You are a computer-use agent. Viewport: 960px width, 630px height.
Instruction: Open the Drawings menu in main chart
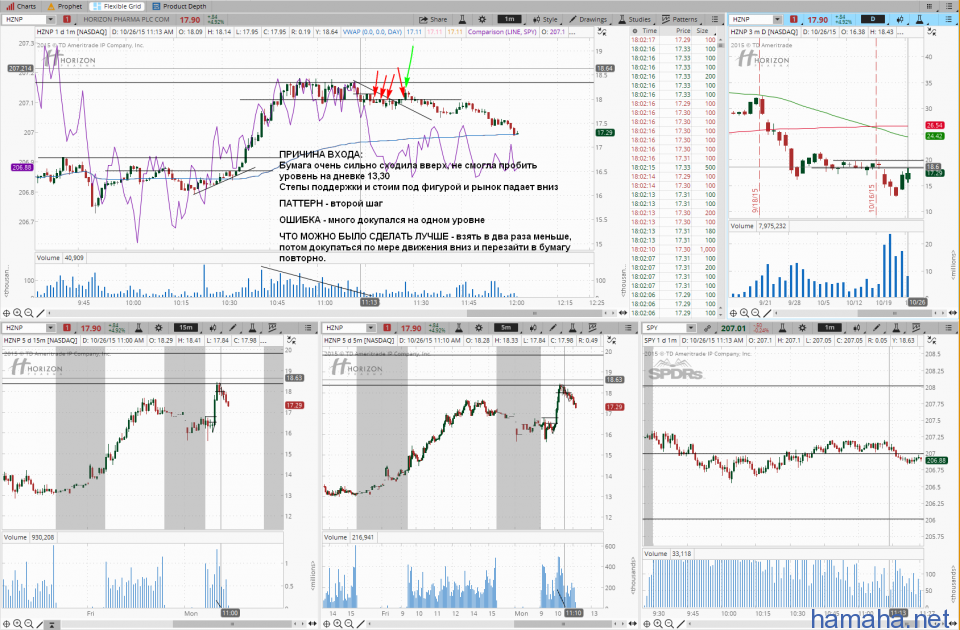[588, 20]
